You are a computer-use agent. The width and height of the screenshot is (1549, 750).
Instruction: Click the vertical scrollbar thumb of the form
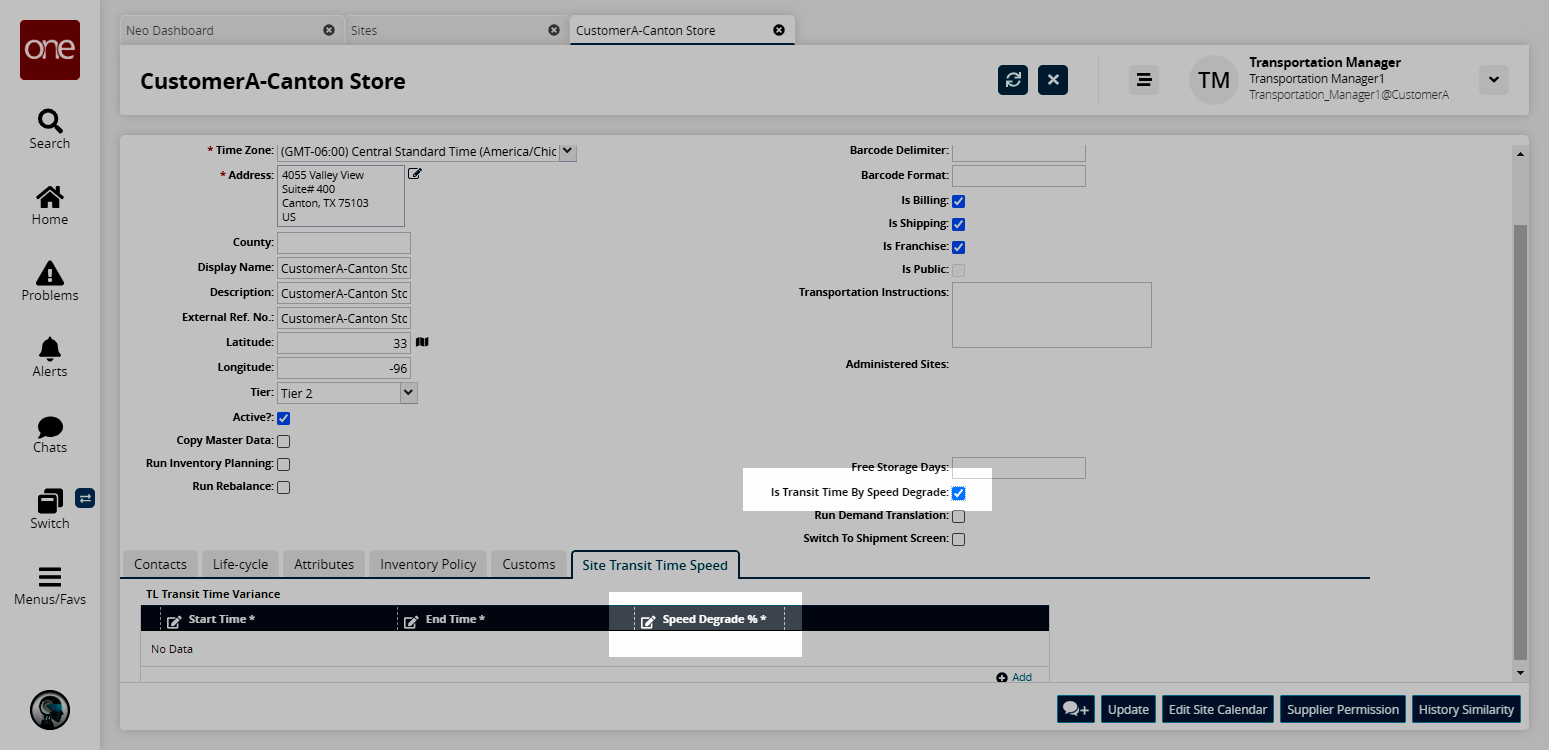1520,441
